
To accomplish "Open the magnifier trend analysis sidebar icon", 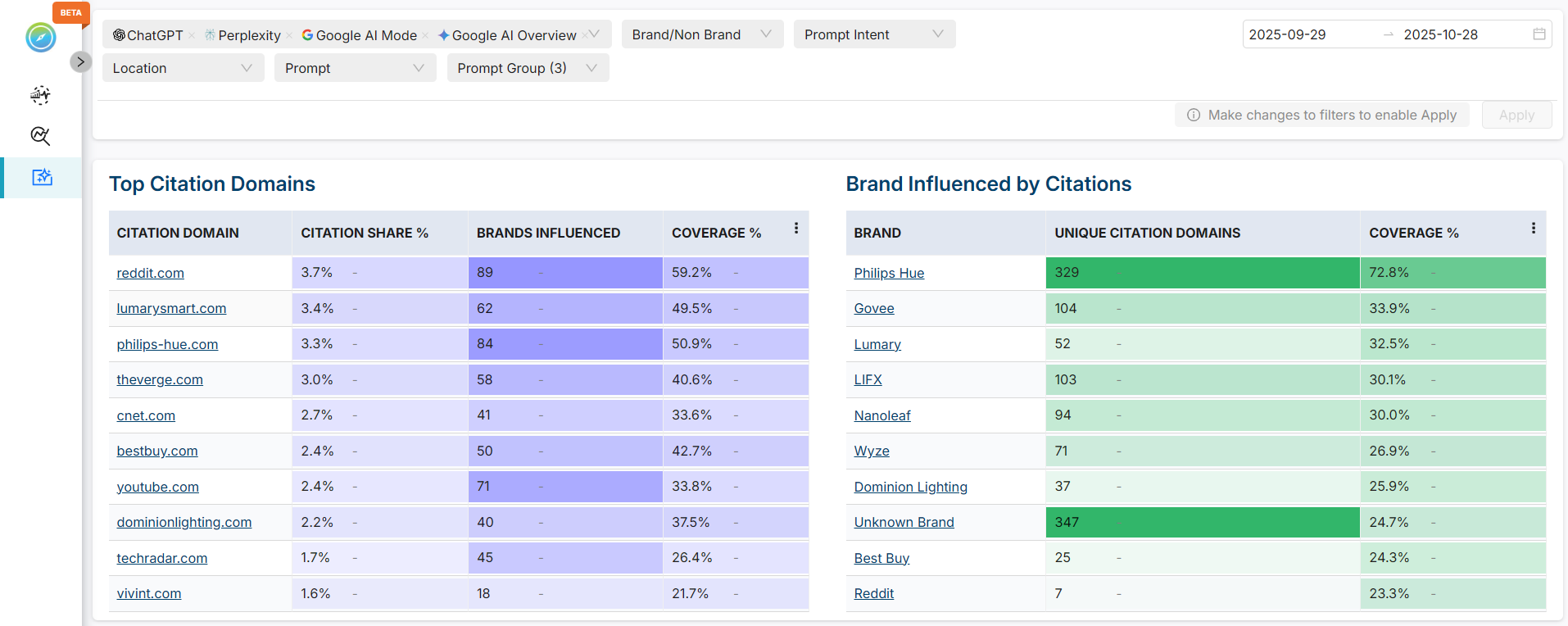I will (x=40, y=136).
